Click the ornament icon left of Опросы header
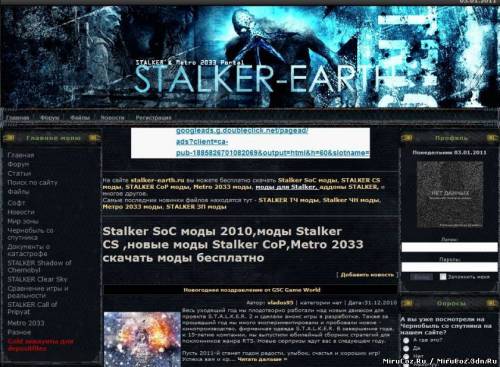 pyautogui.click(x=407, y=303)
